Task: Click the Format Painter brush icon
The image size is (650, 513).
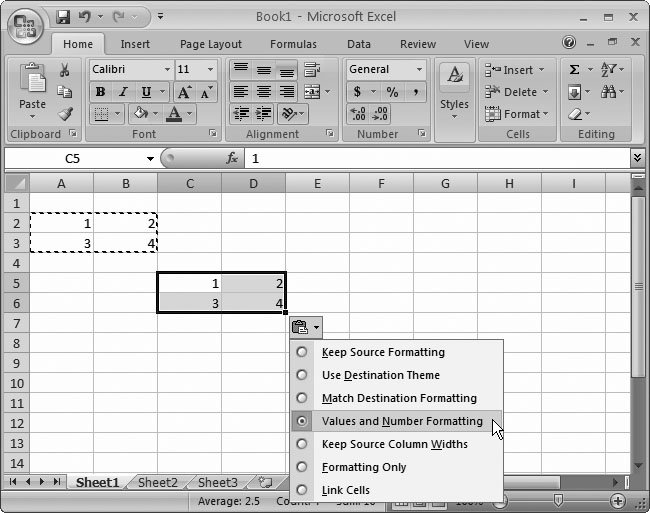Action: pyautogui.click(x=65, y=114)
